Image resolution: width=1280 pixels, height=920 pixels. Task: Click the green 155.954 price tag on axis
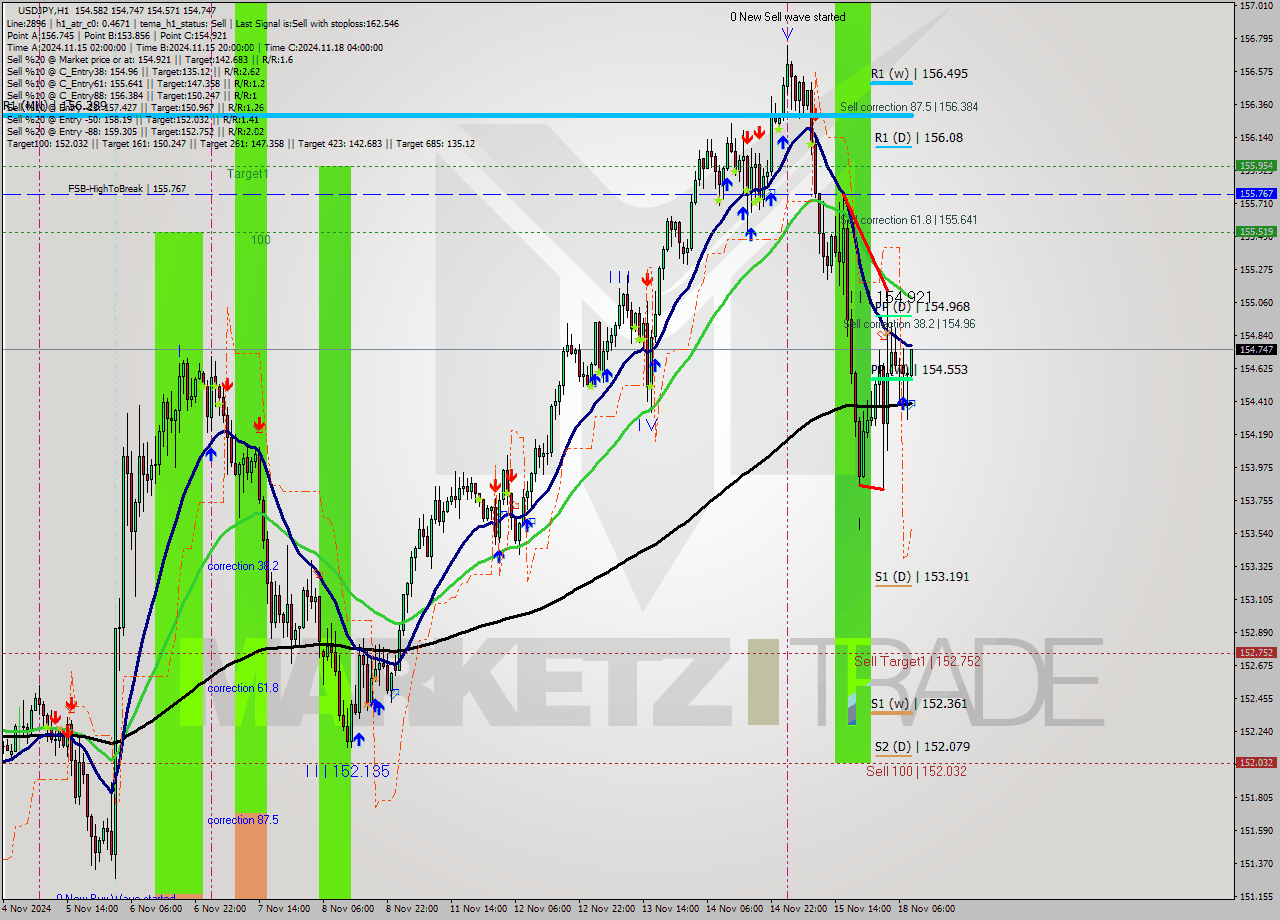coord(1256,166)
